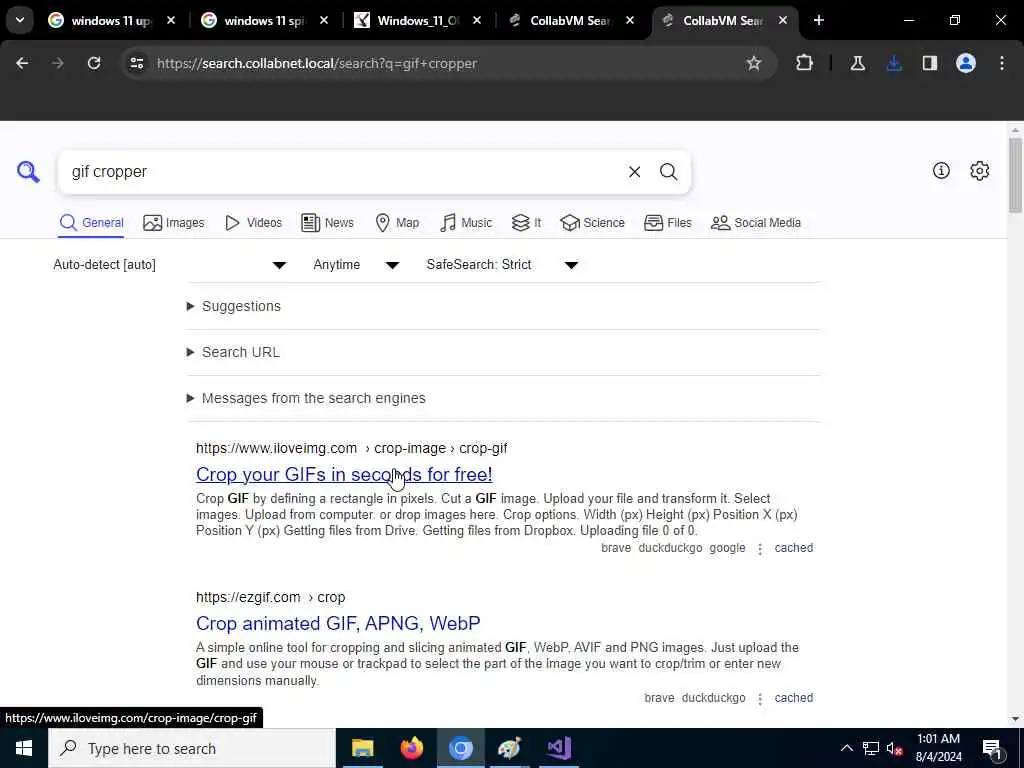Viewport: 1024px width, 768px height.
Task: Open more options dots for iloveimg result
Action: pyautogui.click(x=760, y=549)
